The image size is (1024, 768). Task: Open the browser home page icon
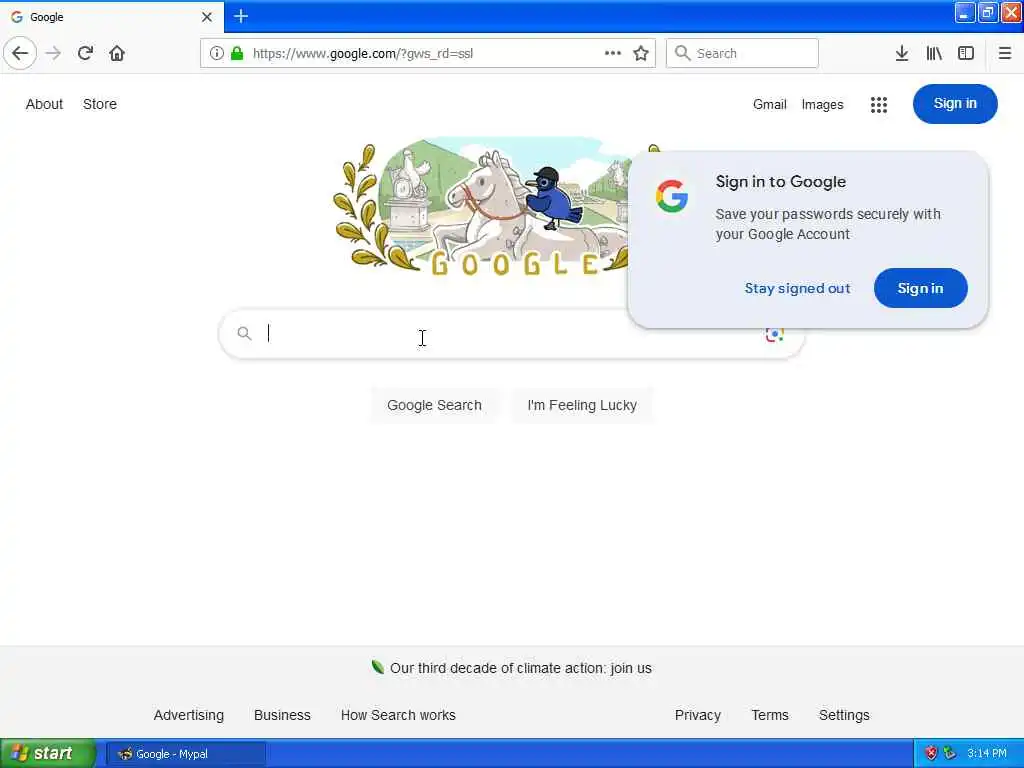(117, 53)
